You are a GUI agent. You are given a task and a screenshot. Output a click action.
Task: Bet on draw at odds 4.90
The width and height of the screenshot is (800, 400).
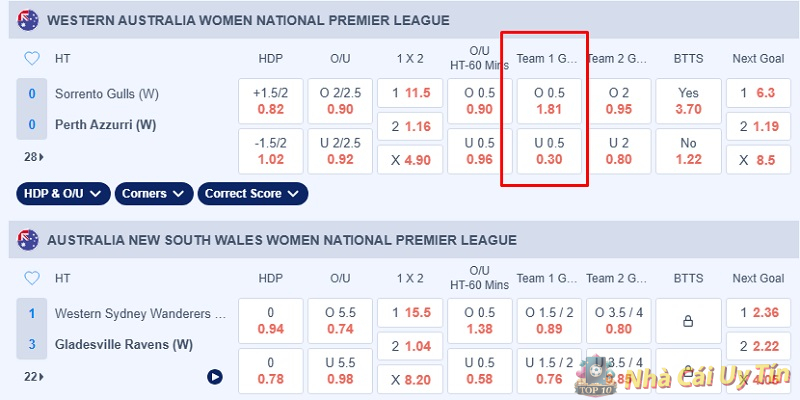click(x=411, y=159)
